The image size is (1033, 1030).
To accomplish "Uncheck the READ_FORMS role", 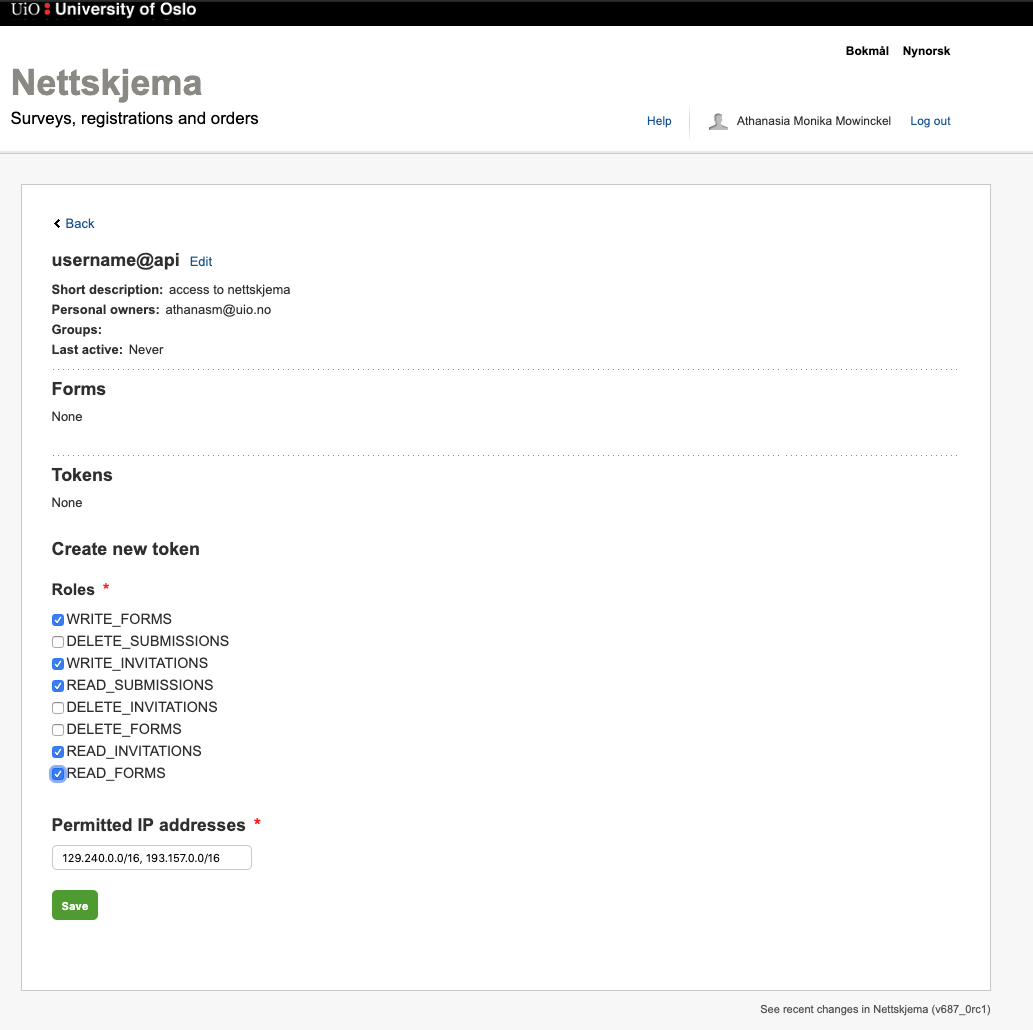I will [58, 774].
